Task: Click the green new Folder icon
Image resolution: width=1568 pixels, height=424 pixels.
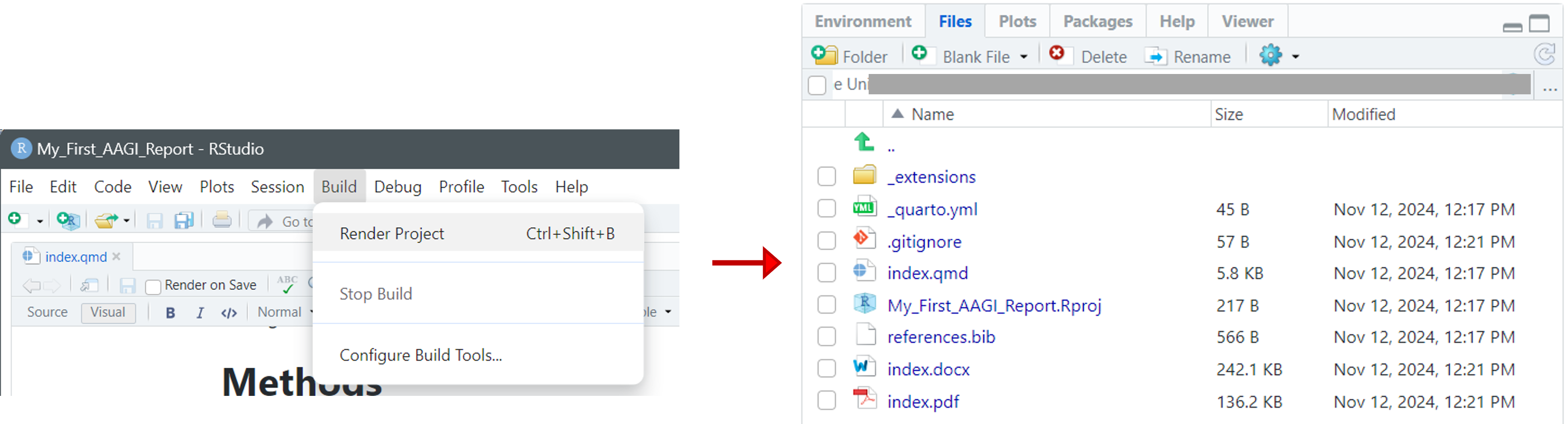Action: 825,56
